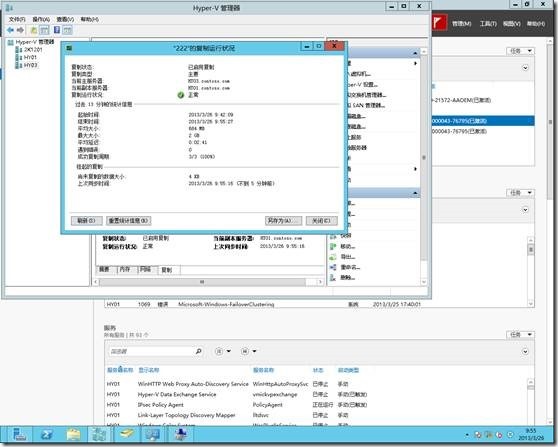Show hidden tray icons arrow on taskbar
558x447 pixels.
(467, 435)
